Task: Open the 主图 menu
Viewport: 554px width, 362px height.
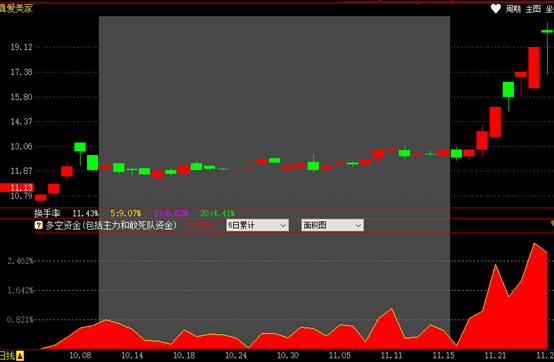Action: (x=533, y=9)
